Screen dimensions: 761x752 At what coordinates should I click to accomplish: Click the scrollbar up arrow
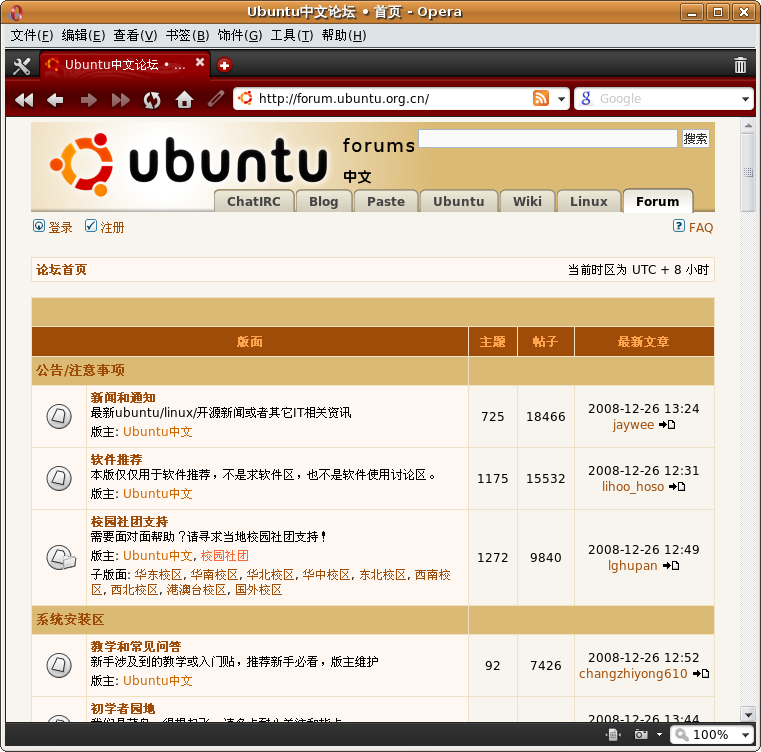tap(748, 126)
